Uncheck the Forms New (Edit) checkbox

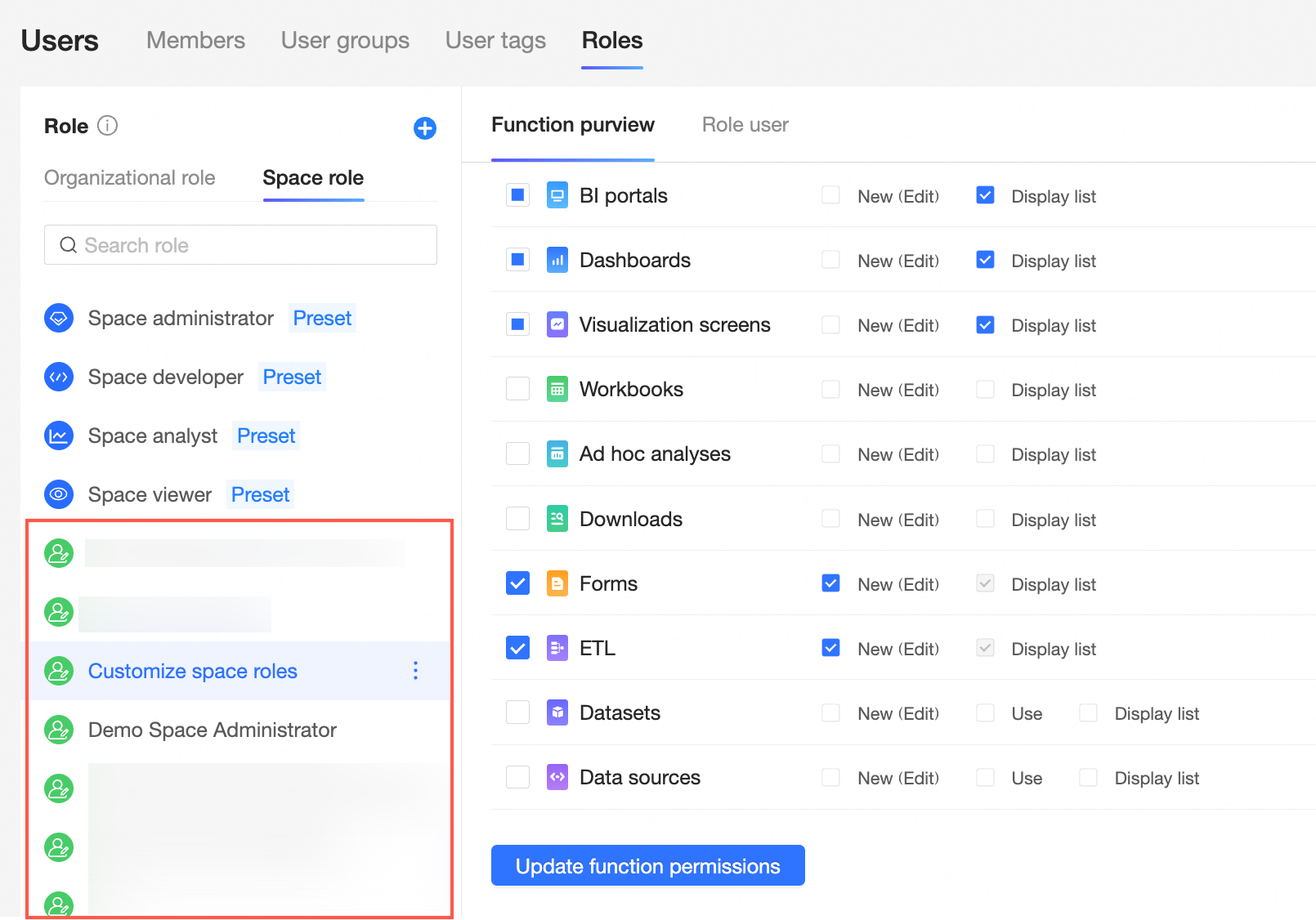tap(830, 583)
